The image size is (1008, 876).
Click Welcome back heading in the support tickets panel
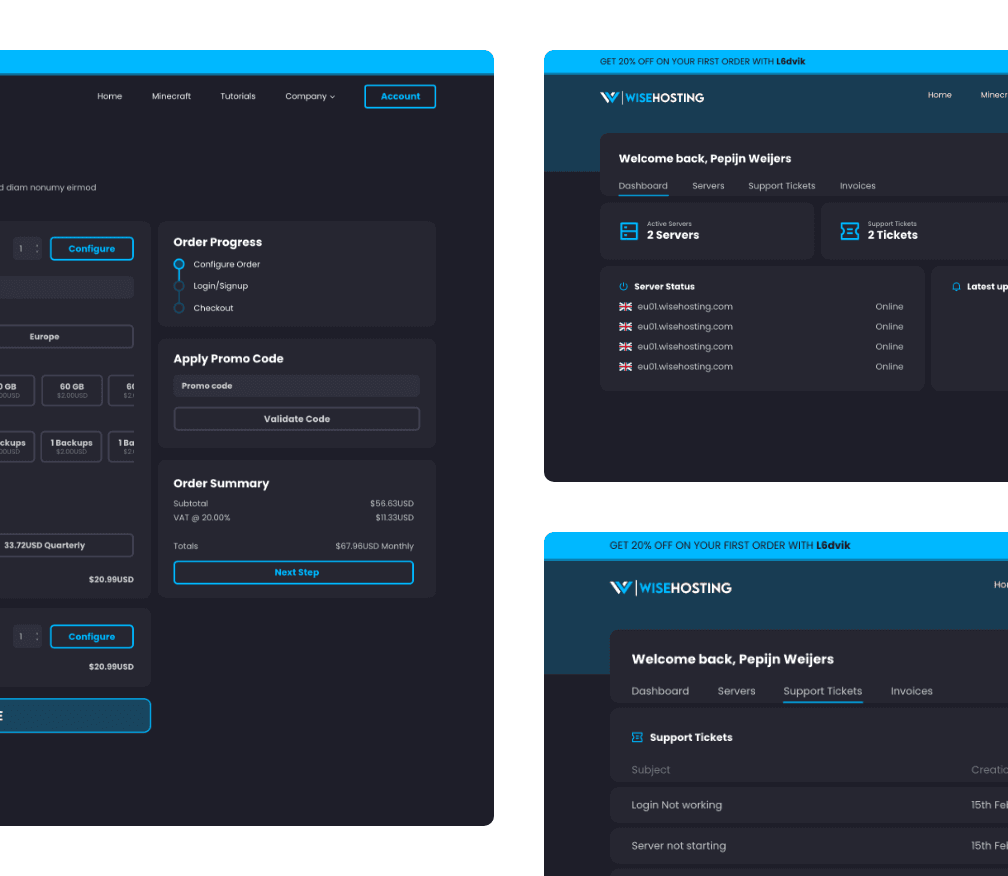pyautogui.click(x=732, y=659)
